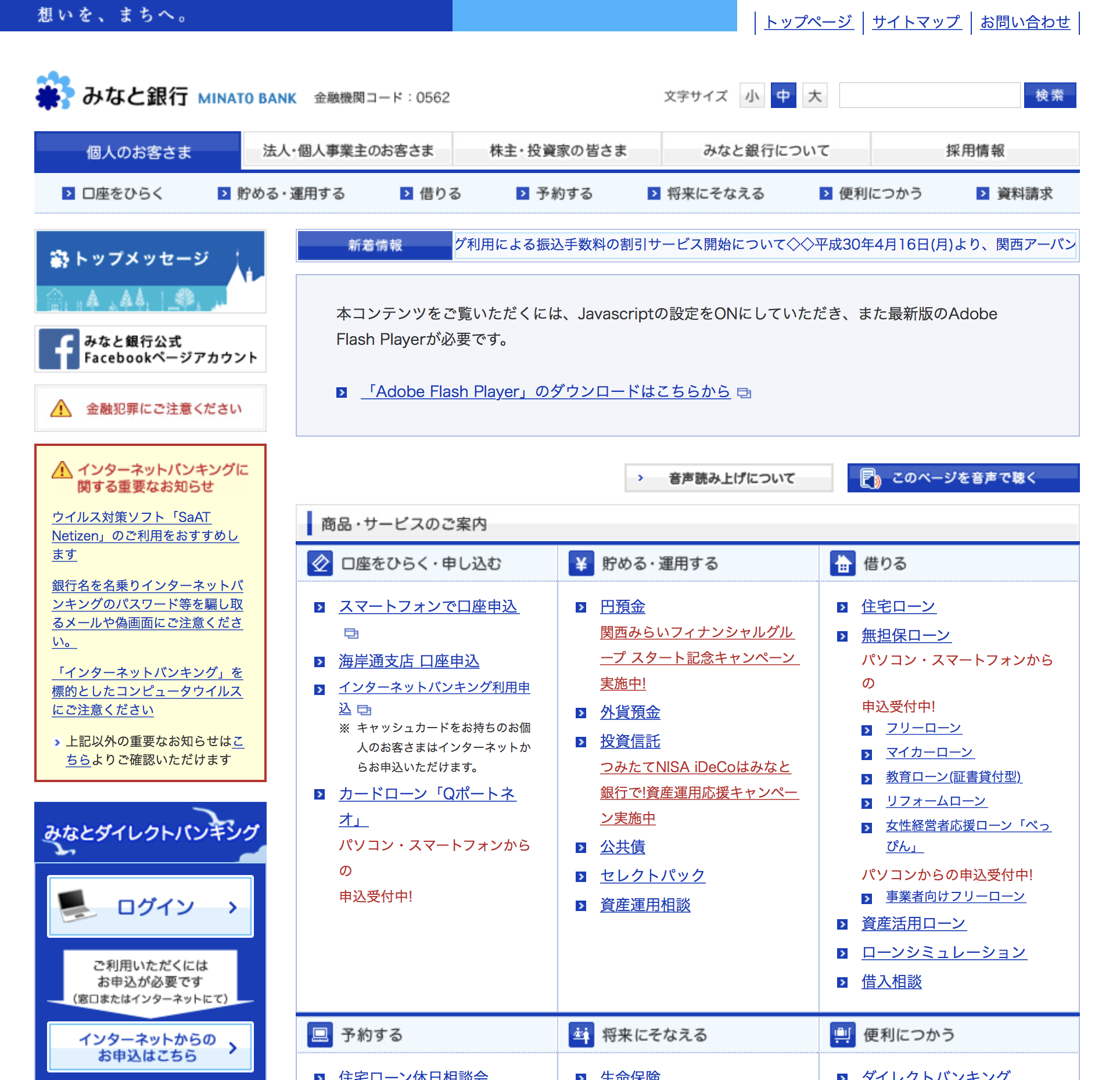This screenshot has height=1080, width=1120.
Task: Open the 教育ローン(証書貸付型) link
Action: tap(954, 777)
